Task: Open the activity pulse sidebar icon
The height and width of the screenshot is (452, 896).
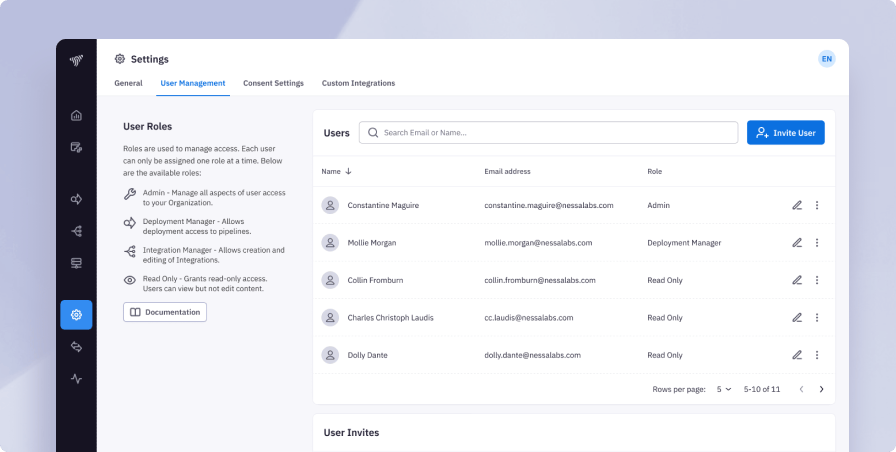Action: pyautogui.click(x=76, y=379)
